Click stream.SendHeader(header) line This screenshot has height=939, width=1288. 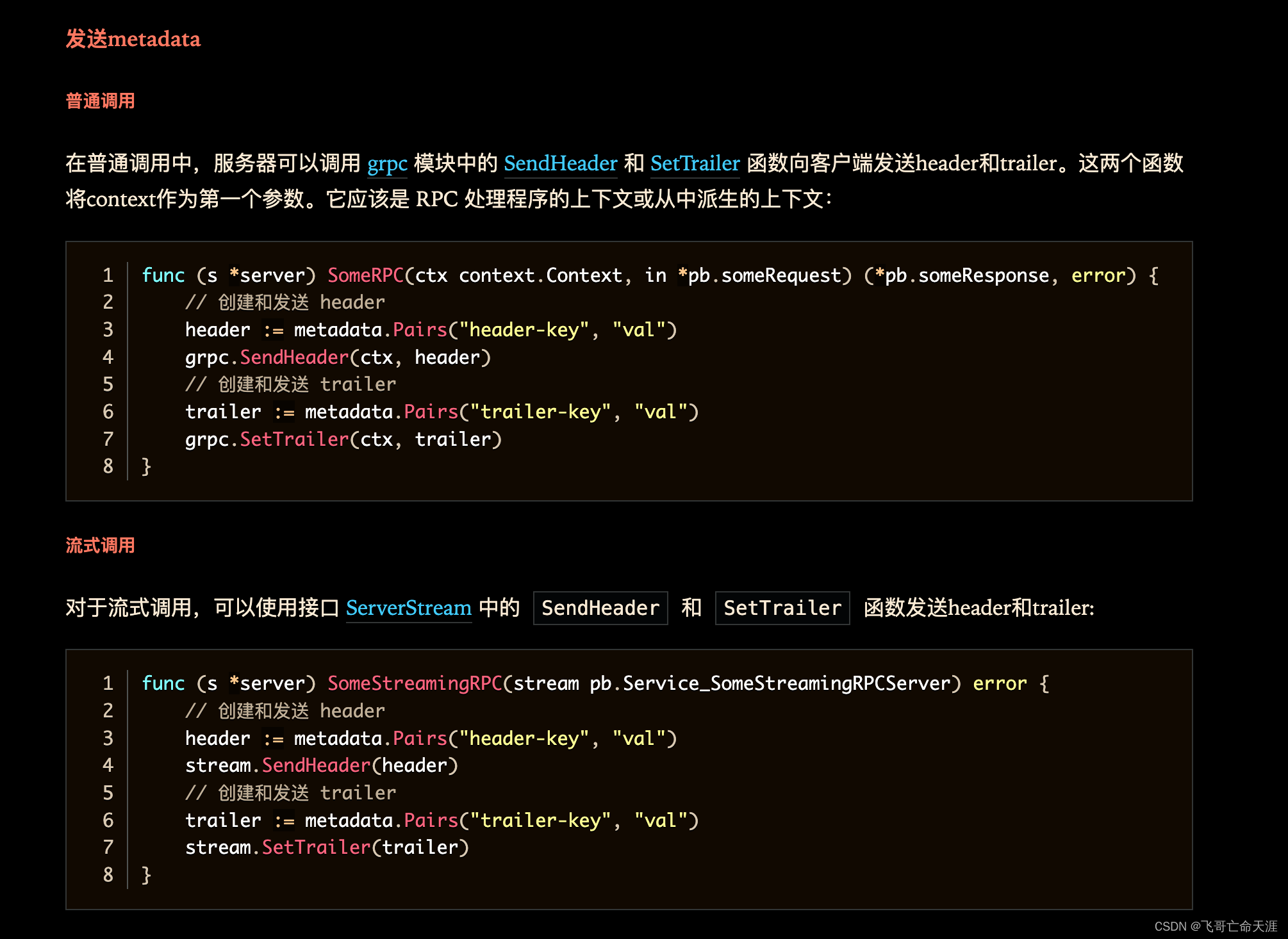pos(322,765)
